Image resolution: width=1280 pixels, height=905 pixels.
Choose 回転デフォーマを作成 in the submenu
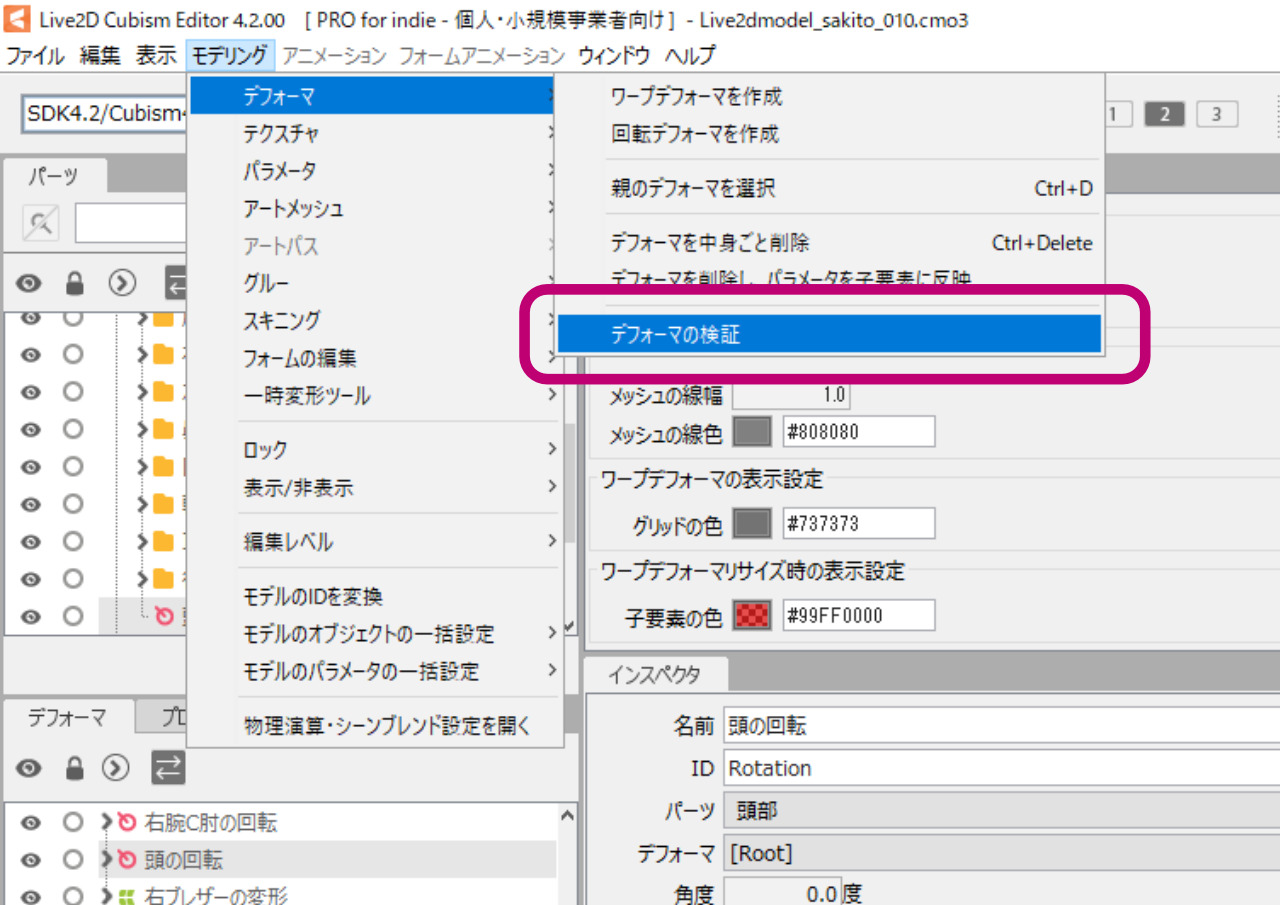click(829, 134)
